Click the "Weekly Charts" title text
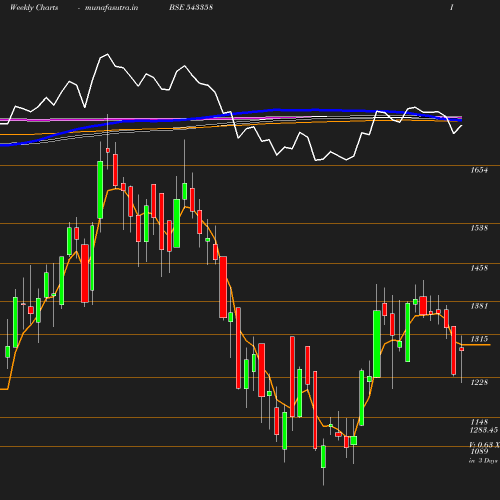Viewport: 500px width, 500px height. pos(34,7)
